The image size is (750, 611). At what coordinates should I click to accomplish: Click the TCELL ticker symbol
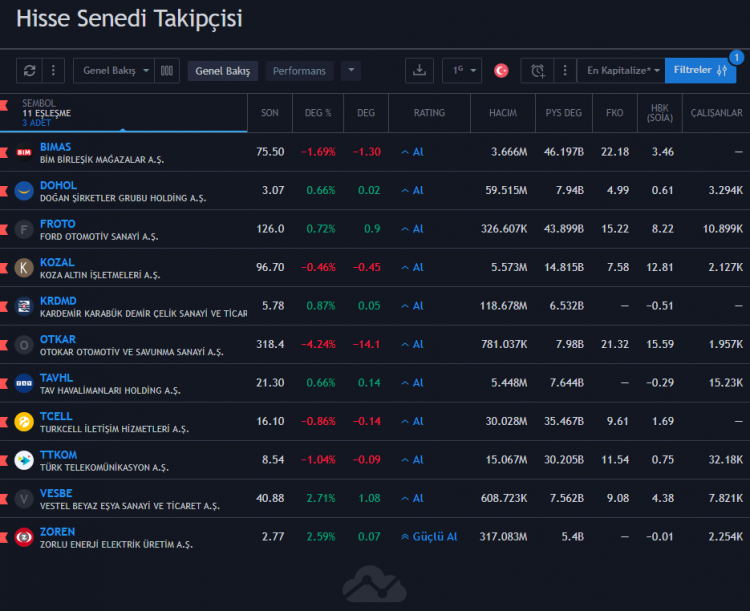click(x=56, y=416)
